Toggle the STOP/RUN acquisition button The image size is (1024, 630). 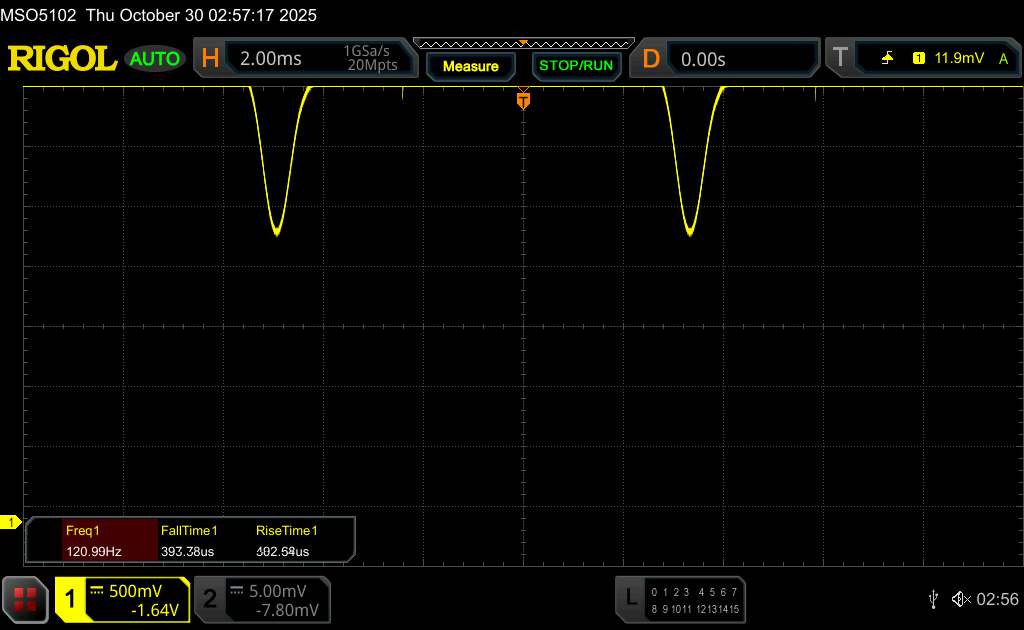(574, 66)
